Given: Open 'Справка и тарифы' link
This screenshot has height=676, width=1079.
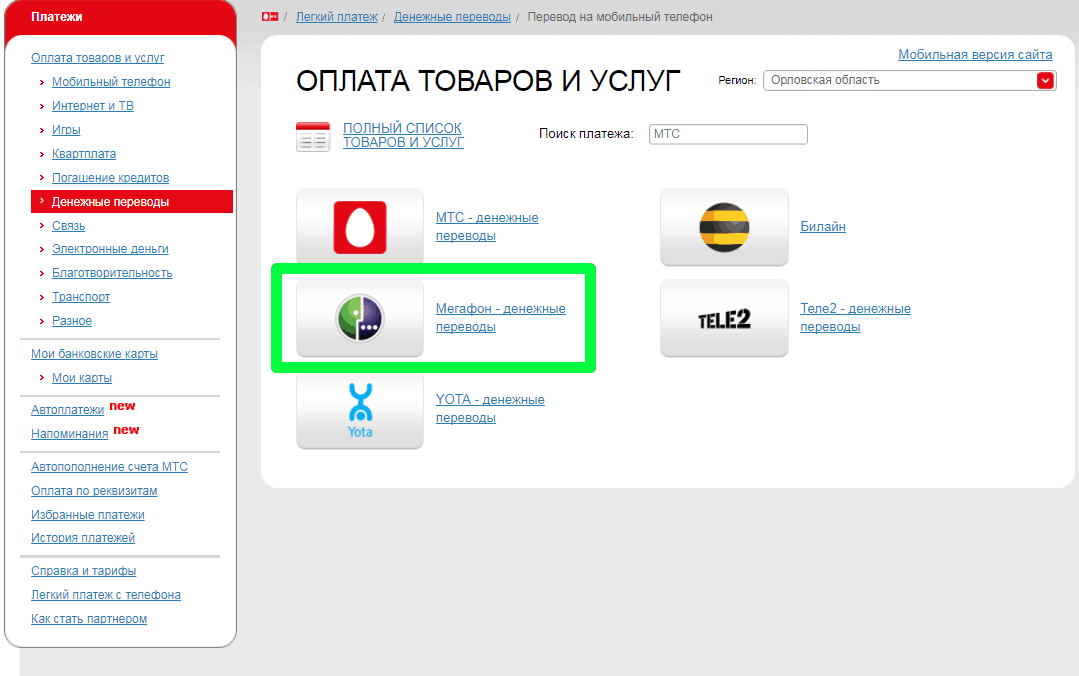Looking at the screenshot, I should coord(83,571).
